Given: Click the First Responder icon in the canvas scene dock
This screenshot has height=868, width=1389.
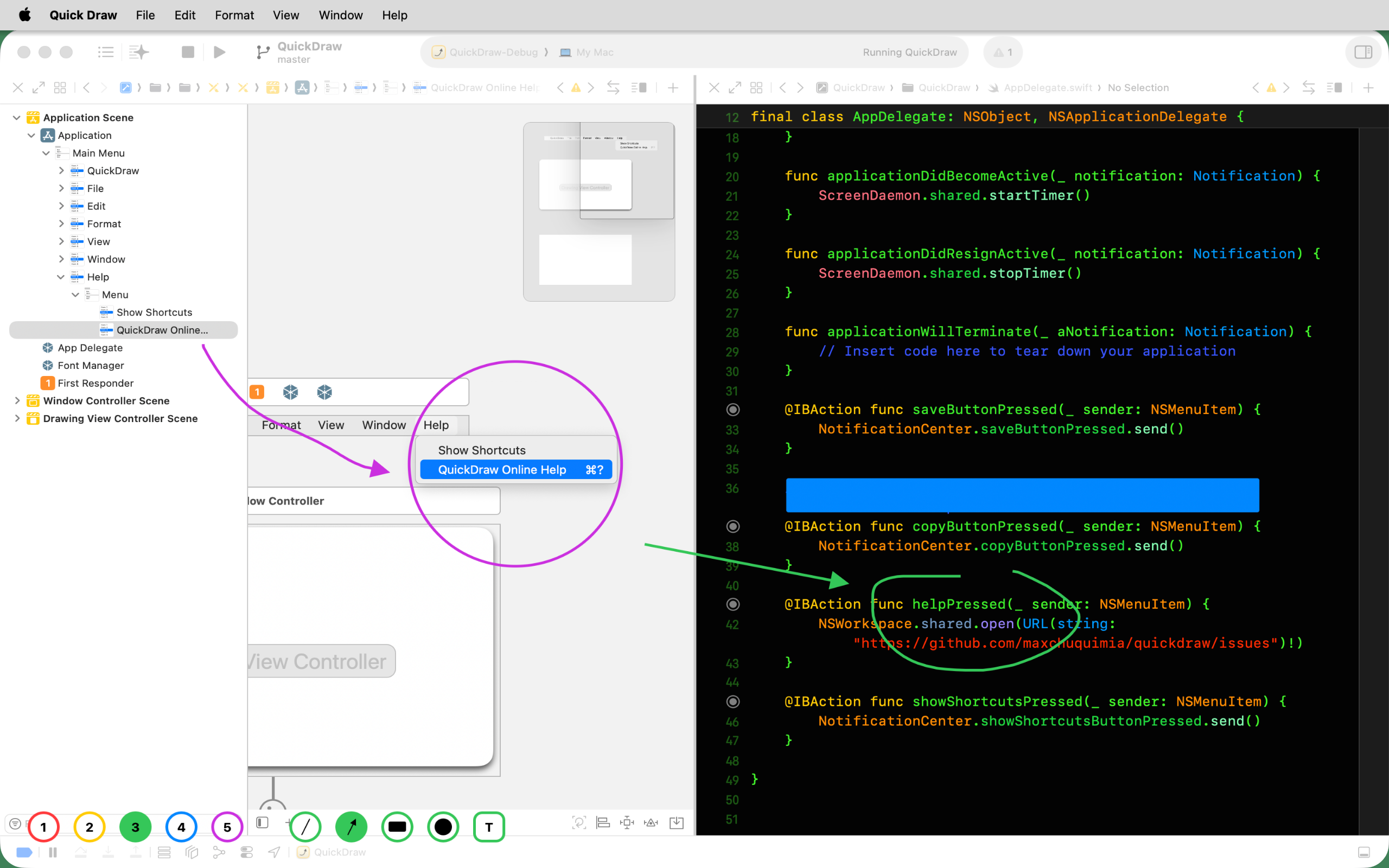Looking at the screenshot, I should [x=257, y=392].
